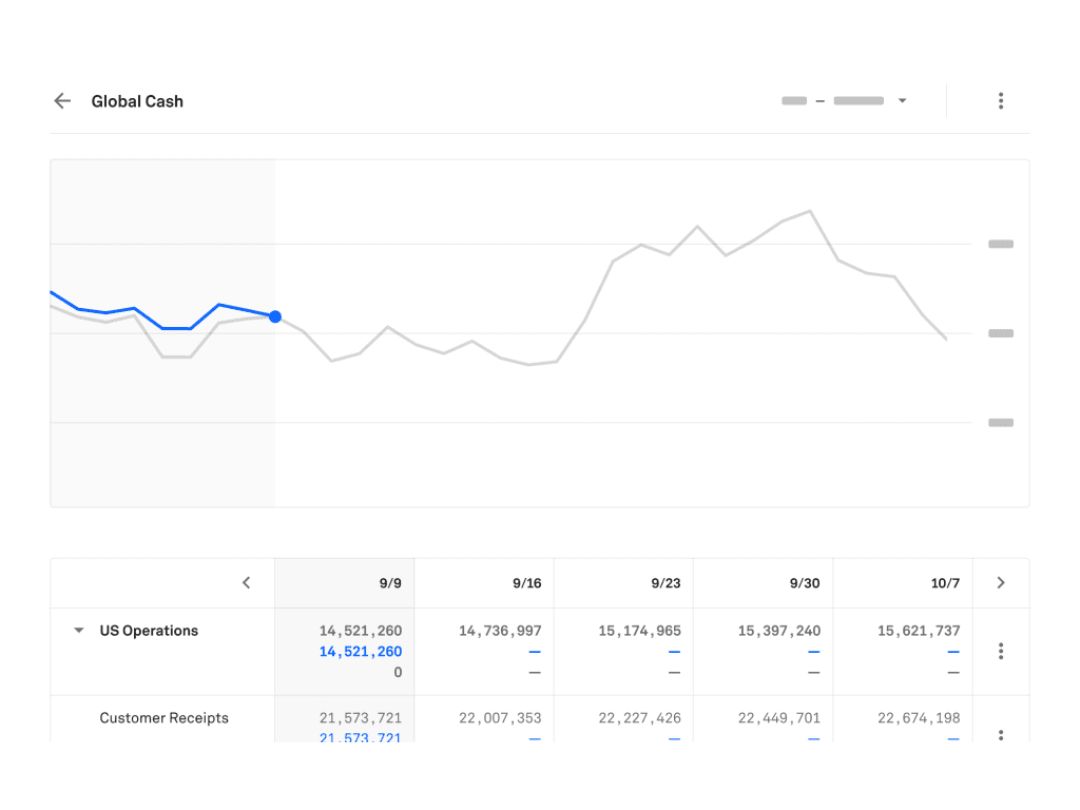1080x810 pixels.
Task: Select the 9/30 column header
Action: [x=805, y=583]
